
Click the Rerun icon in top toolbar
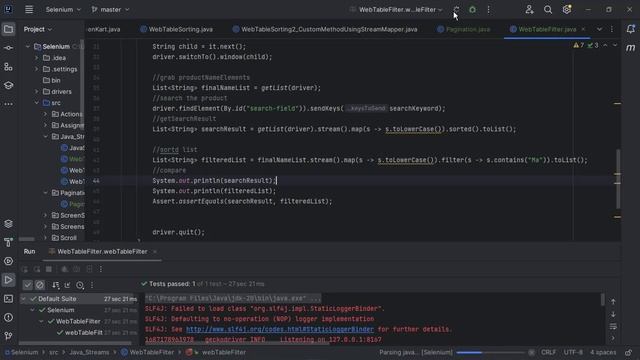456,9
